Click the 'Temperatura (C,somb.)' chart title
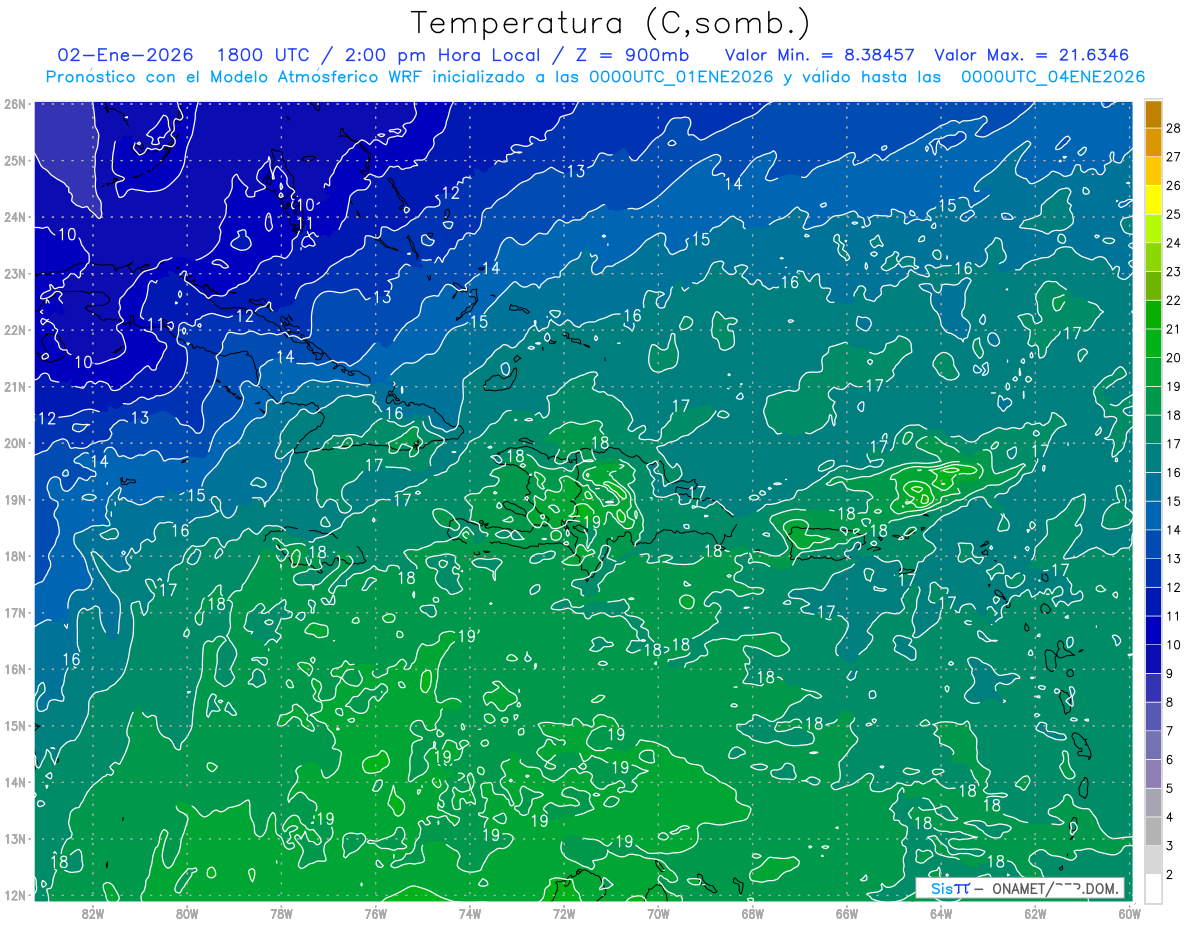This screenshot has height=927, width=1200. point(610,24)
